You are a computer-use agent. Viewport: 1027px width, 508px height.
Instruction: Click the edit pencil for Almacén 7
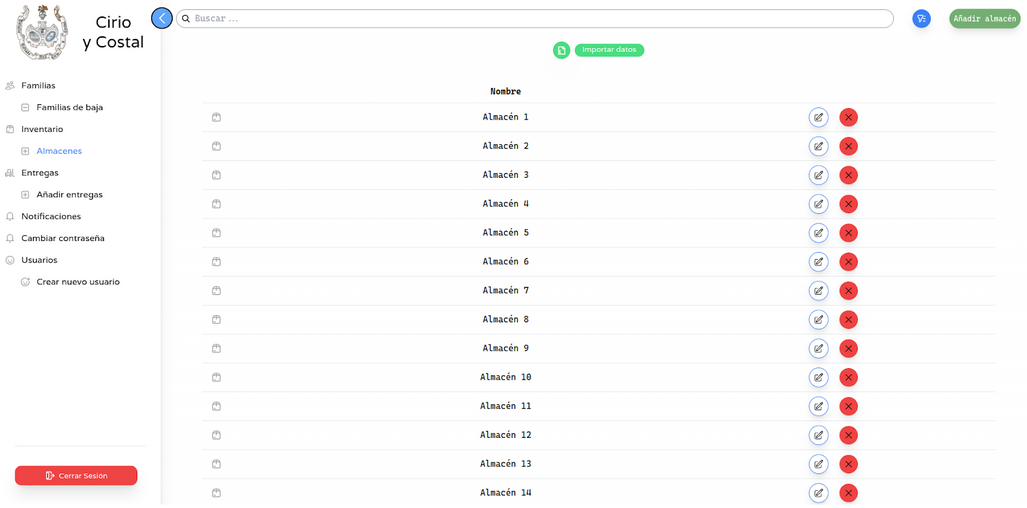coord(818,291)
